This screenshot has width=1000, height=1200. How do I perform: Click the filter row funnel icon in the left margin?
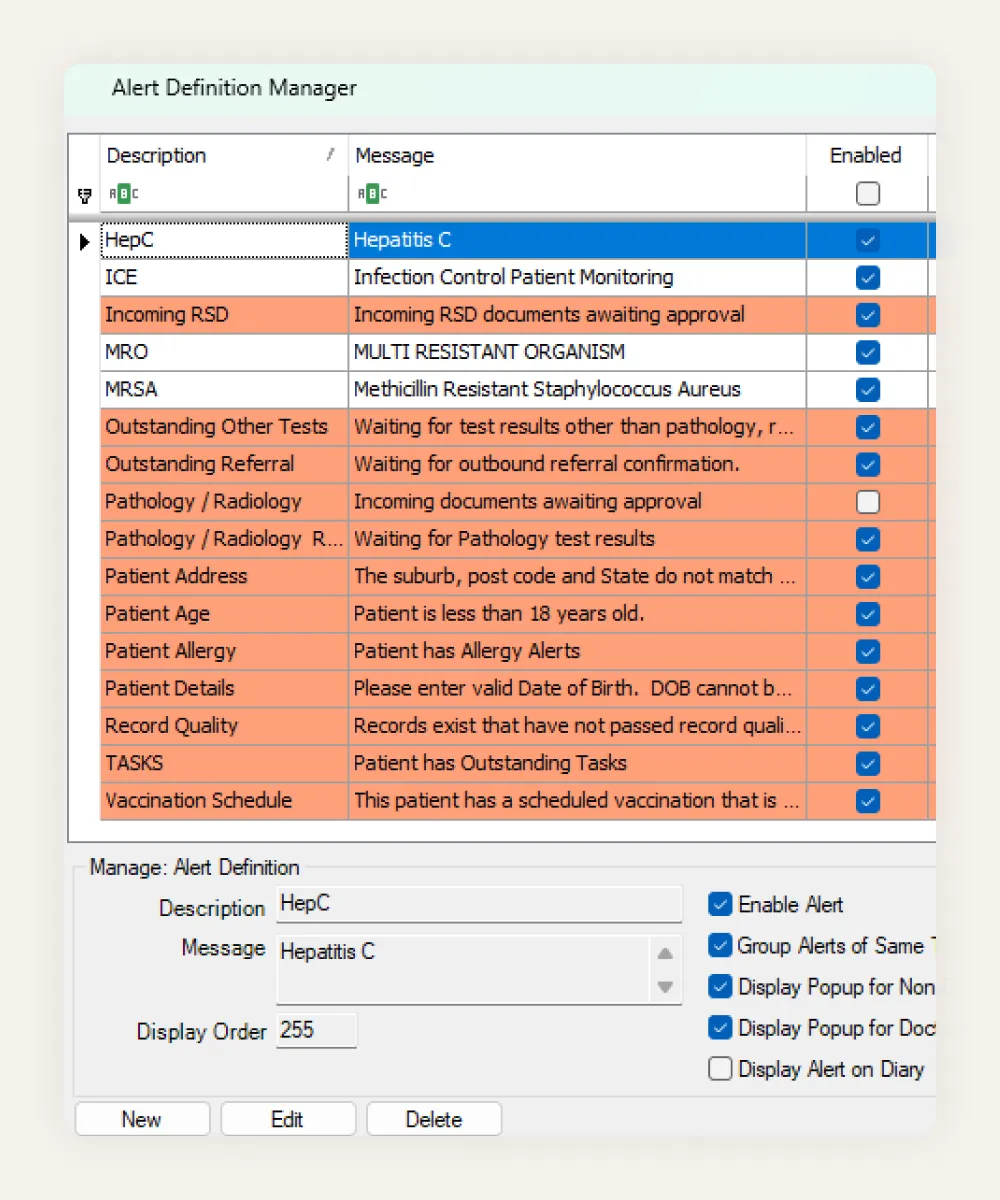(x=85, y=194)
